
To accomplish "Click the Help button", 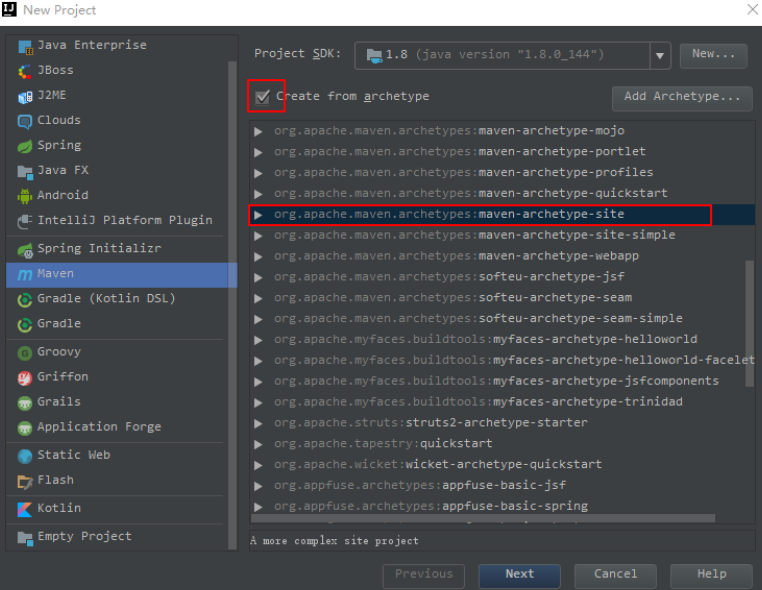I will tap(711, 574).
